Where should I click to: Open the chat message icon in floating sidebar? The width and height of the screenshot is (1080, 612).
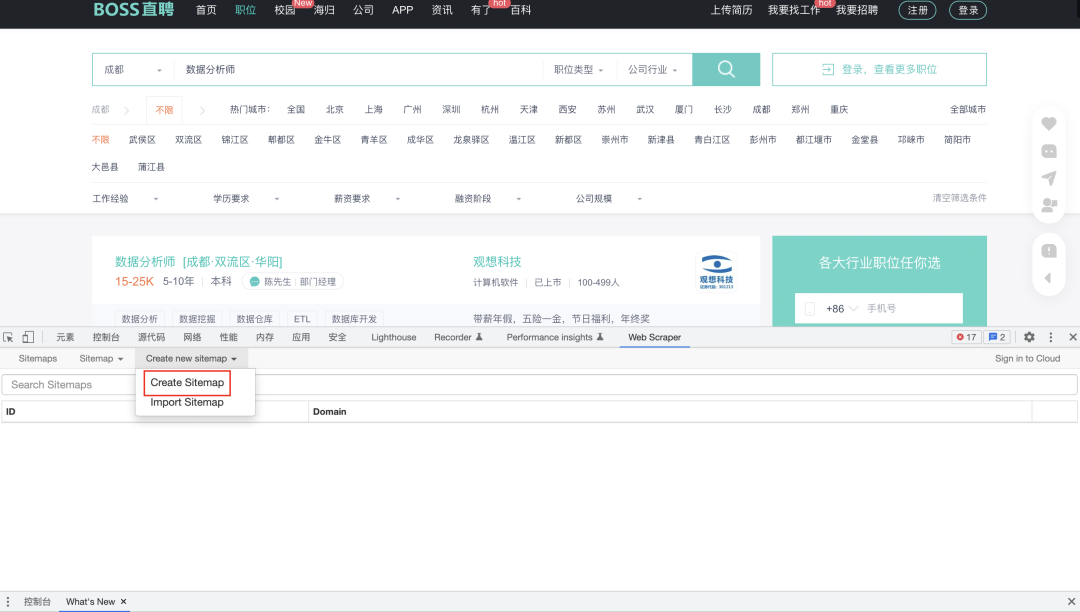1048,151
